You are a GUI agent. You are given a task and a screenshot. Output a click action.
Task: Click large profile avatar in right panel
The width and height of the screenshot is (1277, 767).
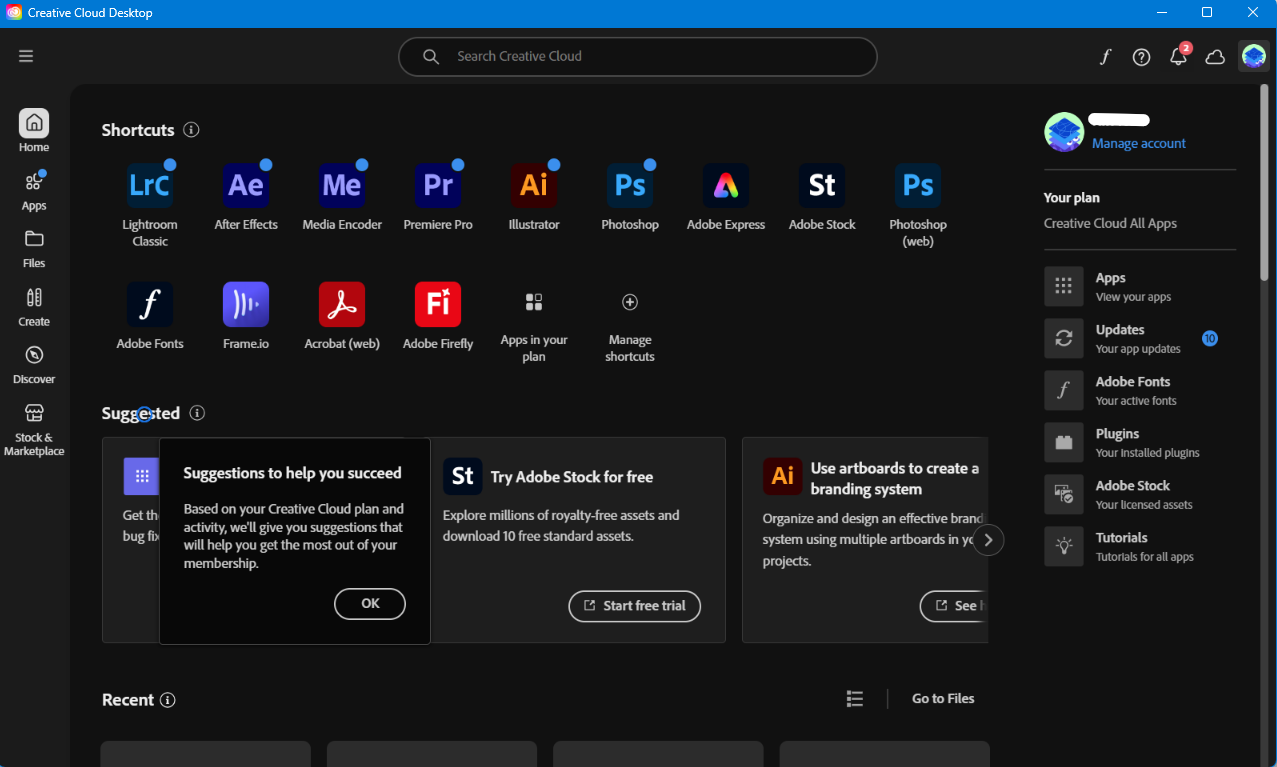(x=1064, y=132)
